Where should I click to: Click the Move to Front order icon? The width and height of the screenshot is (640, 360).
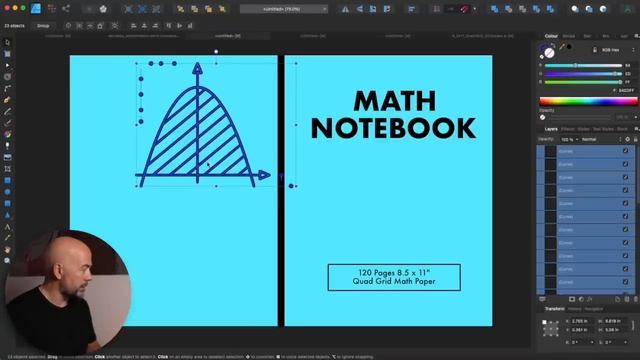(222, 9)
